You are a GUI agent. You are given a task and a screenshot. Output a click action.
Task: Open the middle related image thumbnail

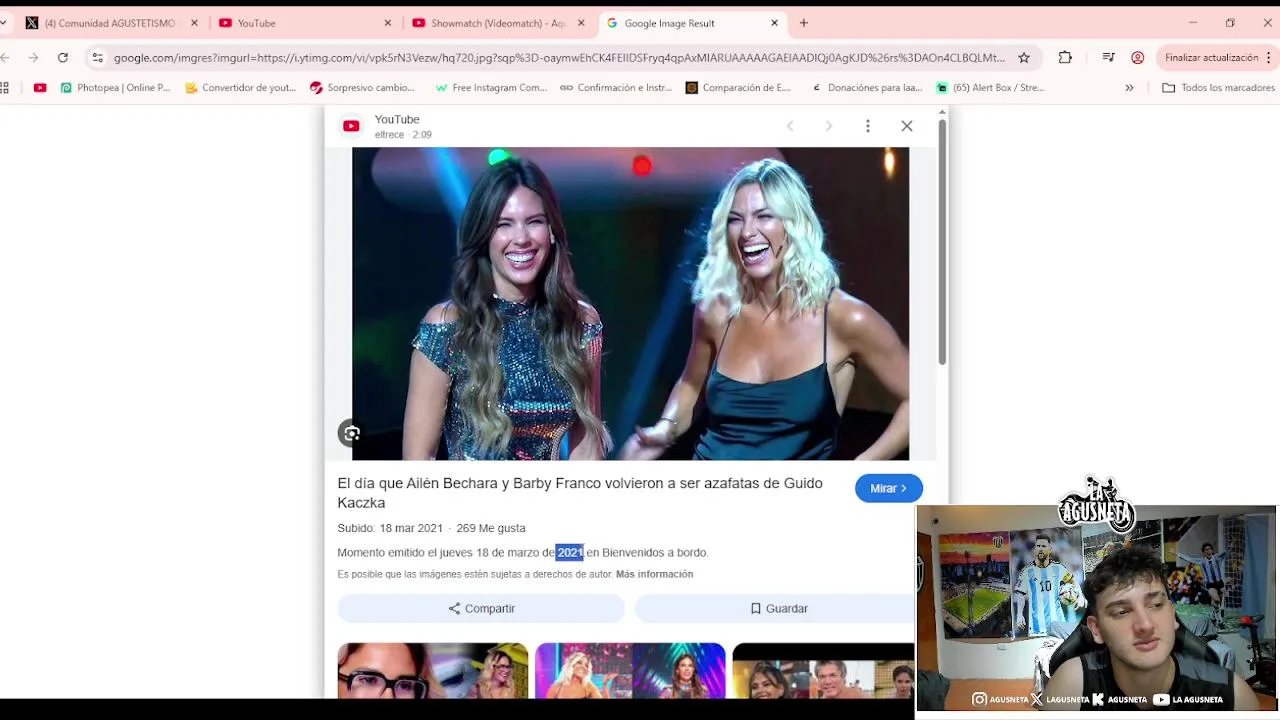pyautogui.click(x=630, y=670)
